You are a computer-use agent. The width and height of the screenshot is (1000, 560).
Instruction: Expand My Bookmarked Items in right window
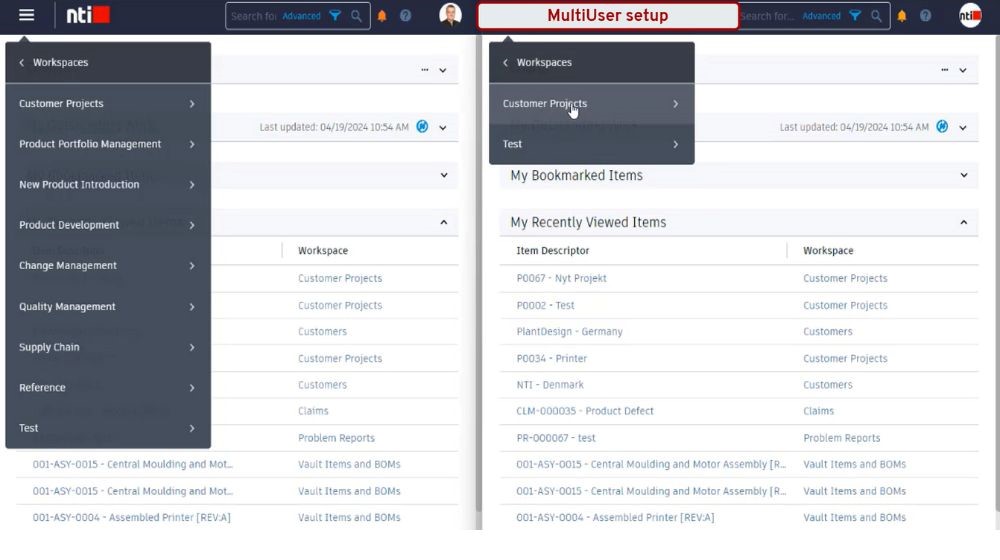pos(964,175)
